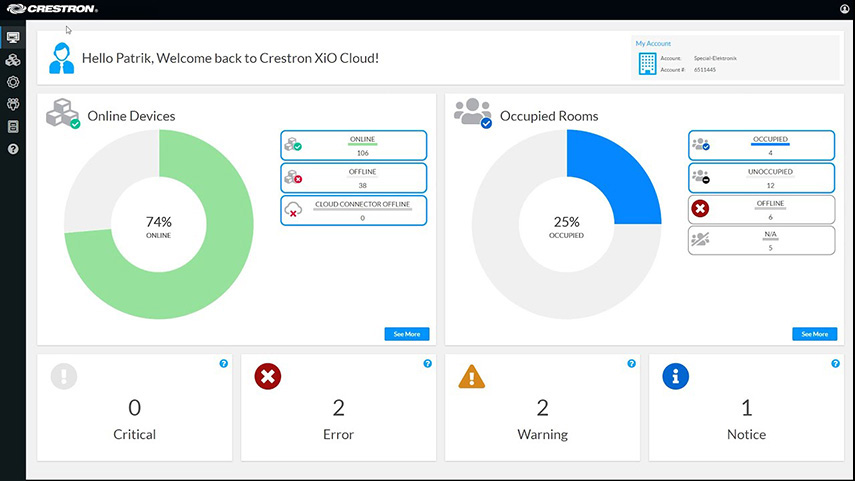Click the Online Devices heading
Viewport: 855px width, 481px height.
[131, 116]
